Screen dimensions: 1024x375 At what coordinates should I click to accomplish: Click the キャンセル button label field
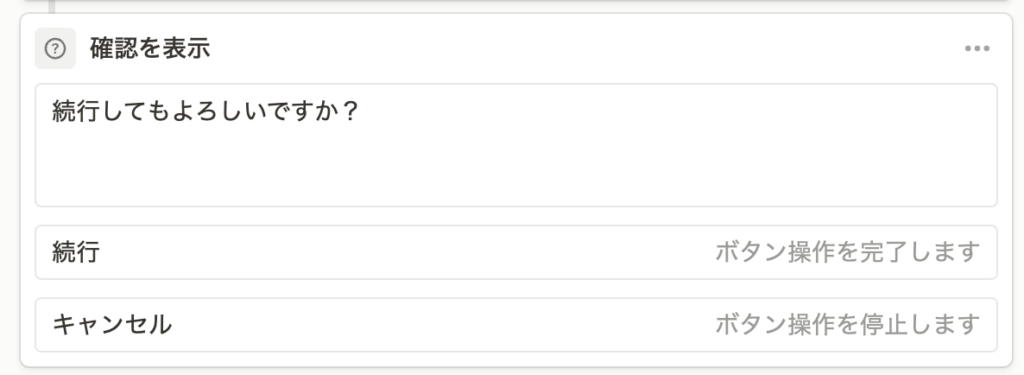click(516, 325)
